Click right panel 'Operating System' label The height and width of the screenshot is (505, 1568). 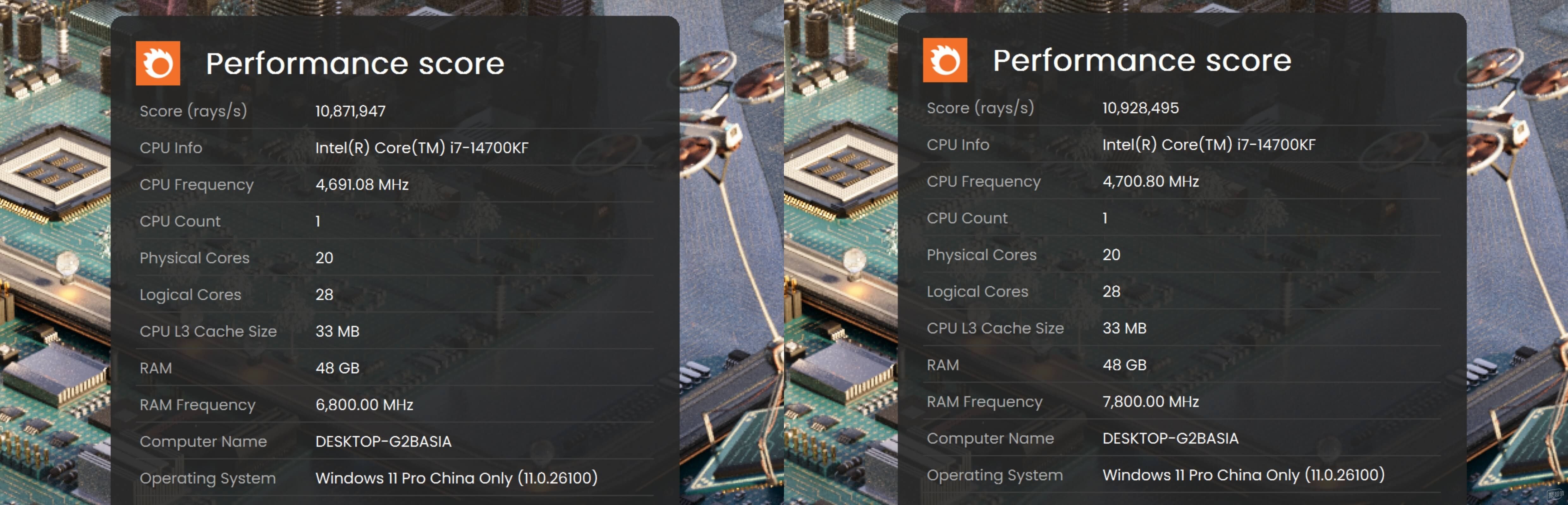point(995,476)
